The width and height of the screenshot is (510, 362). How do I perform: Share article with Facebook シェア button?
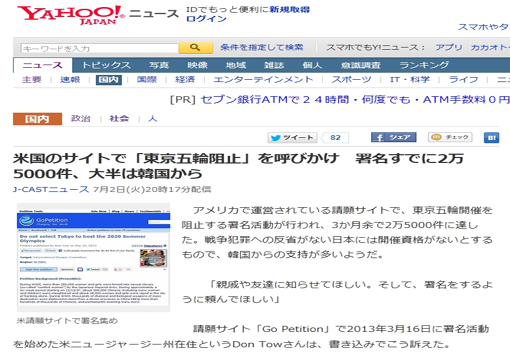(394, 137)
